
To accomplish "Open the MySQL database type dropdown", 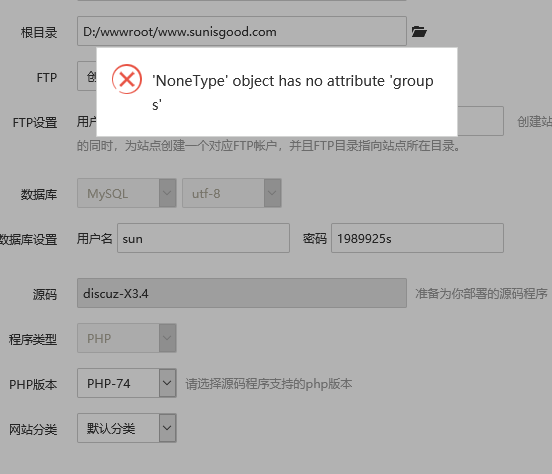I will point(127,193).
